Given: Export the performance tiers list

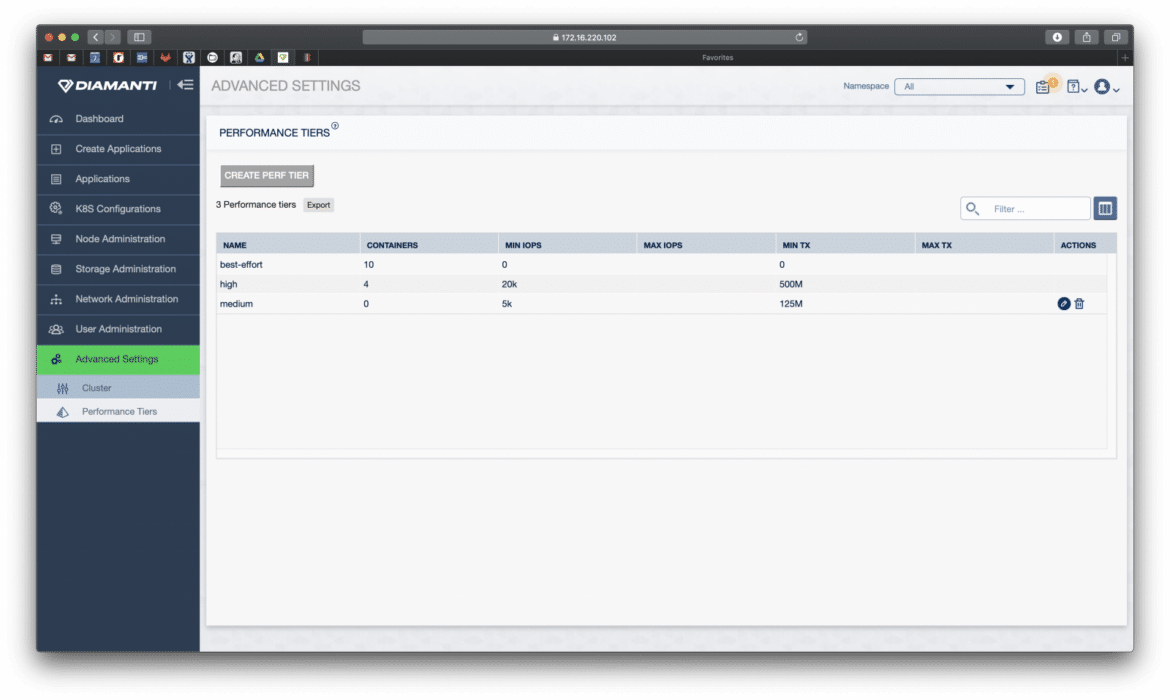Looking at the screenshot, I should [319, 204].
